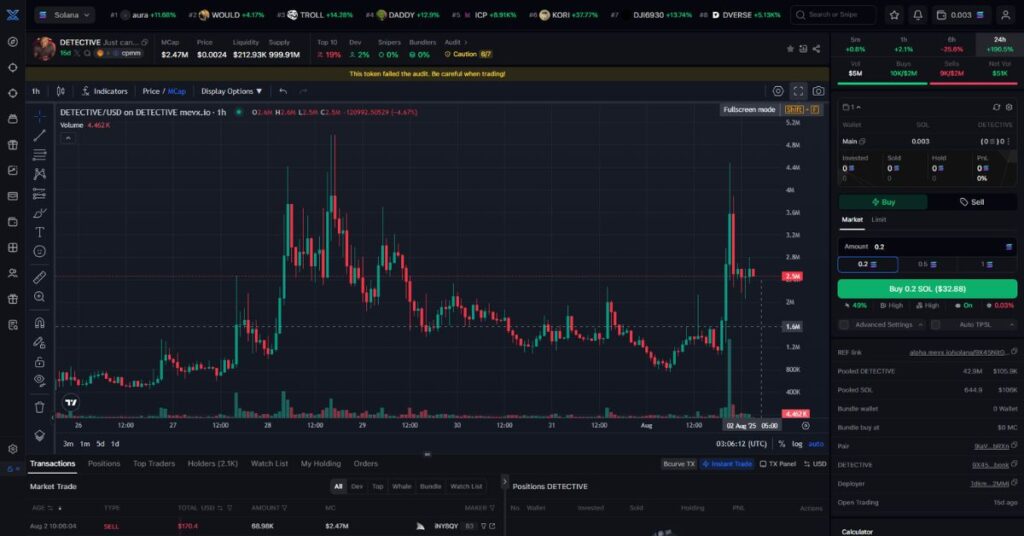Open the candlestick chart style picker

[61, 91]
